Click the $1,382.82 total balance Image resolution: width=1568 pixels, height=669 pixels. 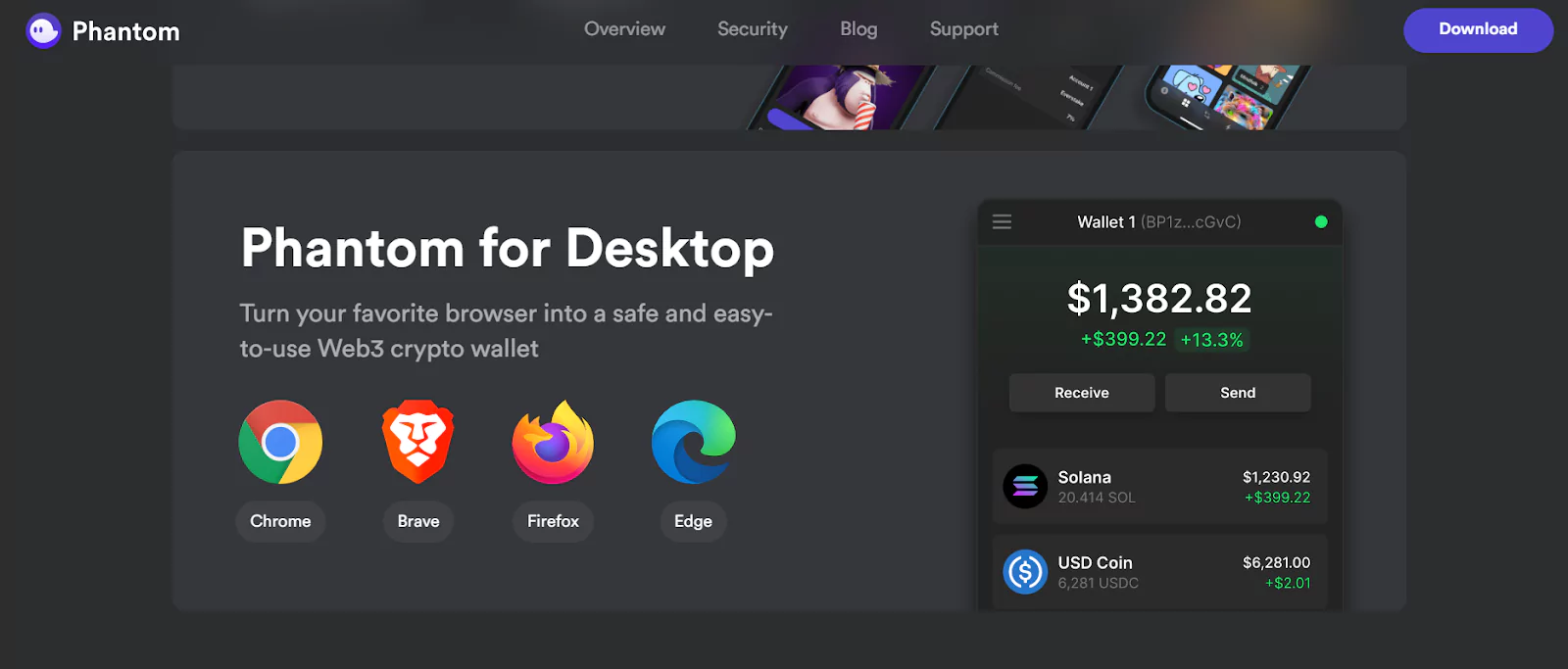1159,299
